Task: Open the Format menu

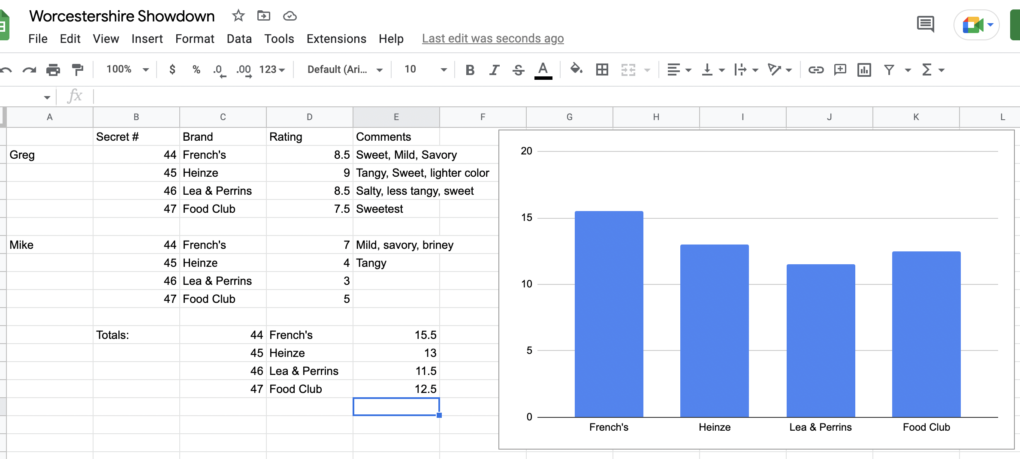Action: [195, 39]
